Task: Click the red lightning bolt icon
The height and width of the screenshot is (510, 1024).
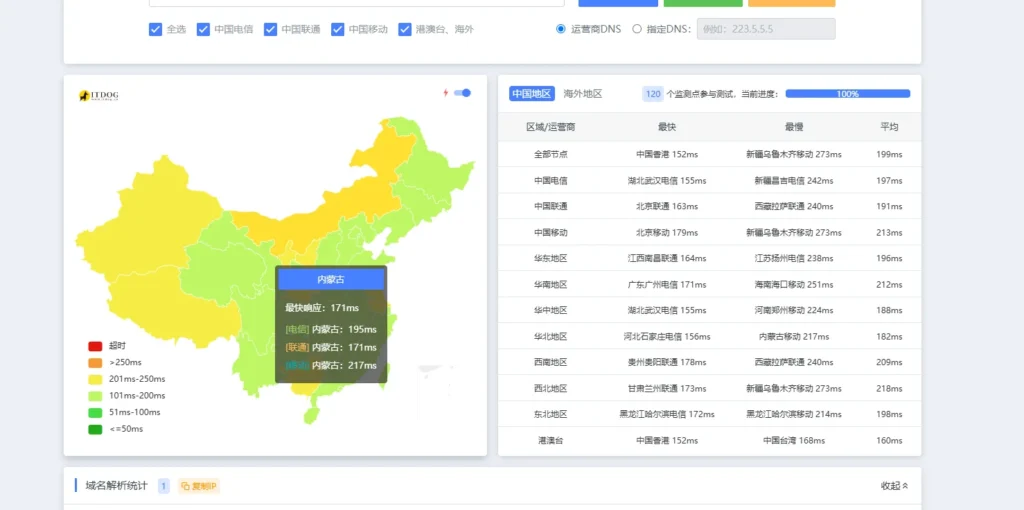Action: tap(445, 93)
